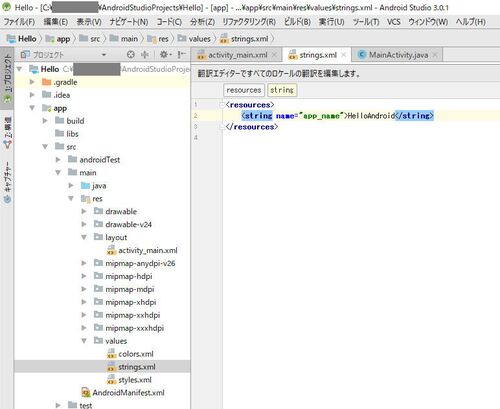Viewport: 500px width, 409px height.
Task: Click the Hello breadcrumb in navigation bar
Action: click(22, 39)
